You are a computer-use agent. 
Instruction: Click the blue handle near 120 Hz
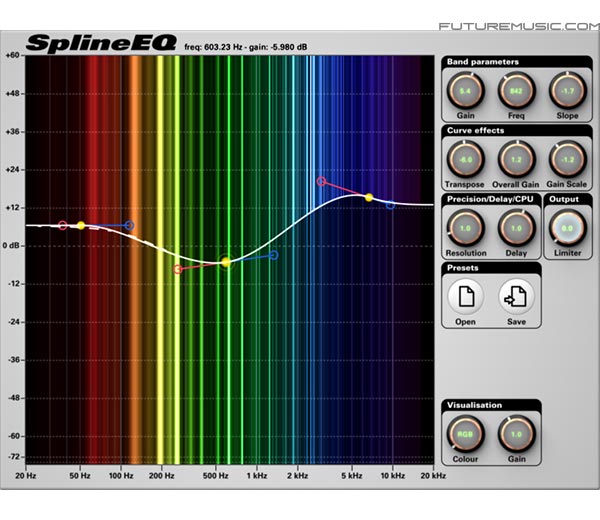coord(130,225)
